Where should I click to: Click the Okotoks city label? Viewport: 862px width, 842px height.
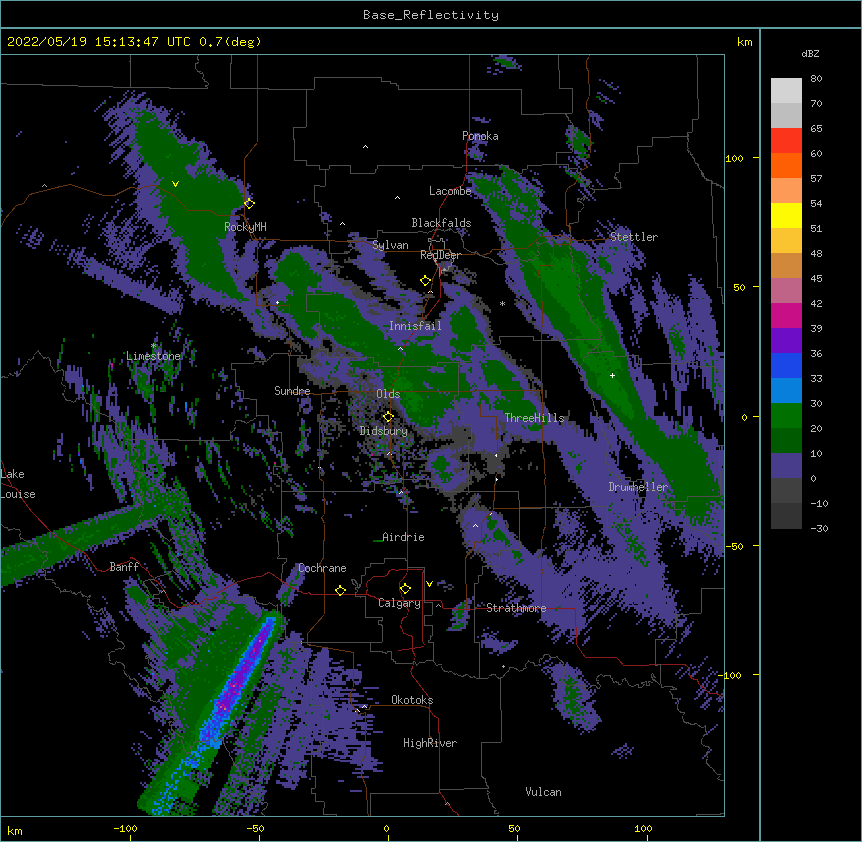[412, 700]
